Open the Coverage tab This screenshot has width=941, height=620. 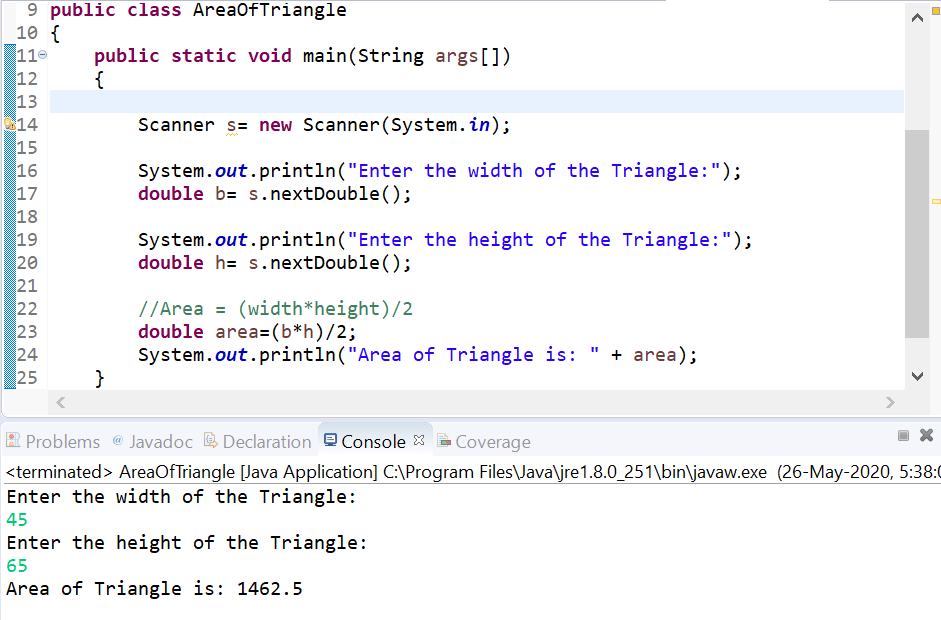tap(492, 441)
